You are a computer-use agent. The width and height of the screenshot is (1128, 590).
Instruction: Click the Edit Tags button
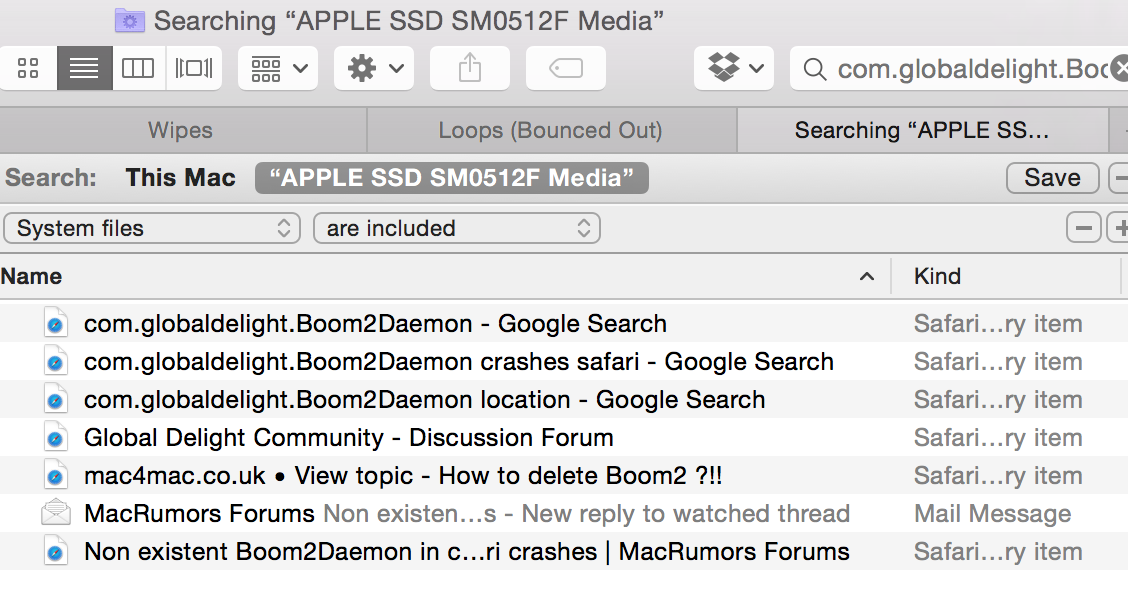click(566, 68)
